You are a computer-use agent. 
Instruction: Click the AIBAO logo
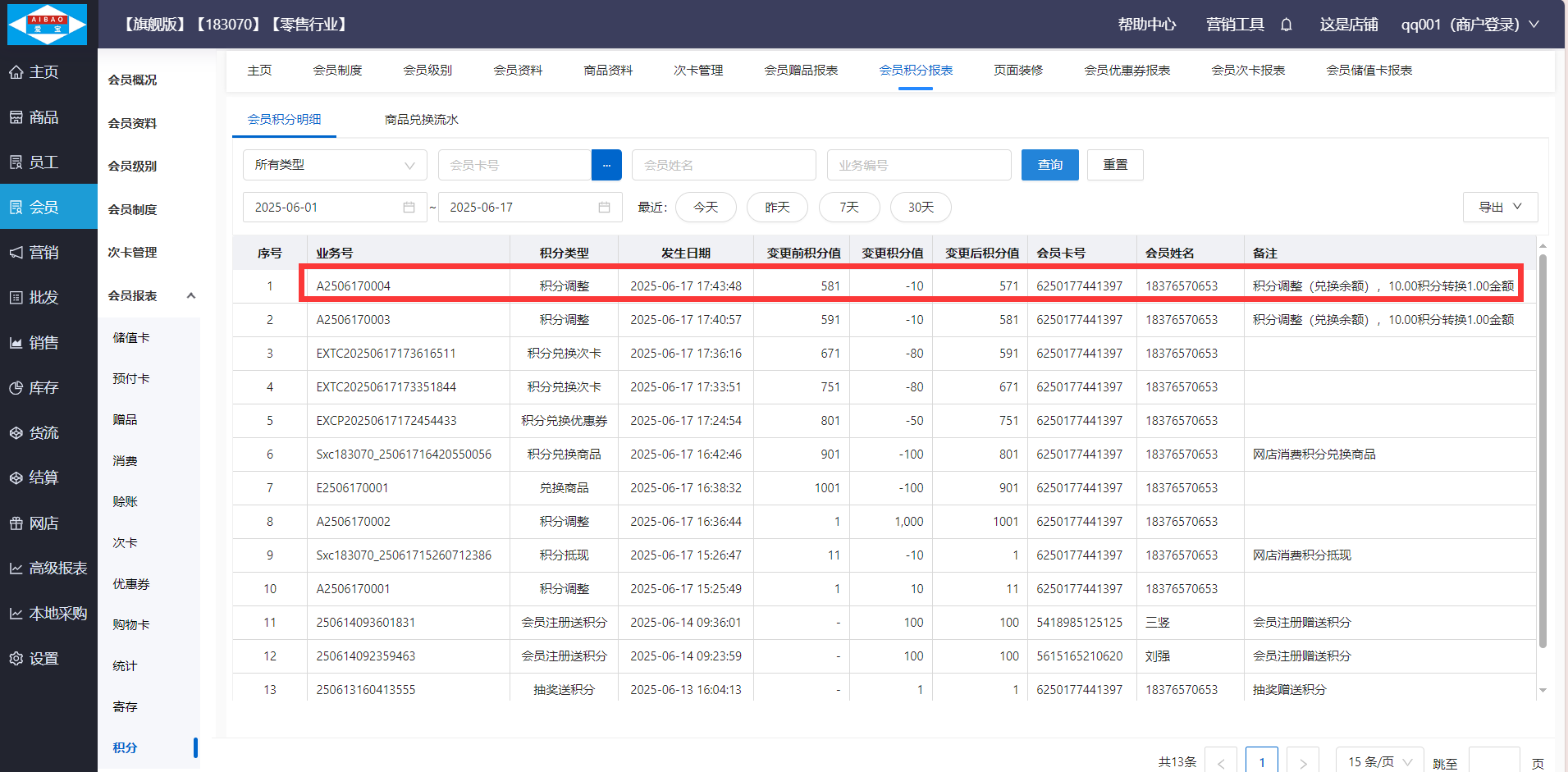(47, 24)
